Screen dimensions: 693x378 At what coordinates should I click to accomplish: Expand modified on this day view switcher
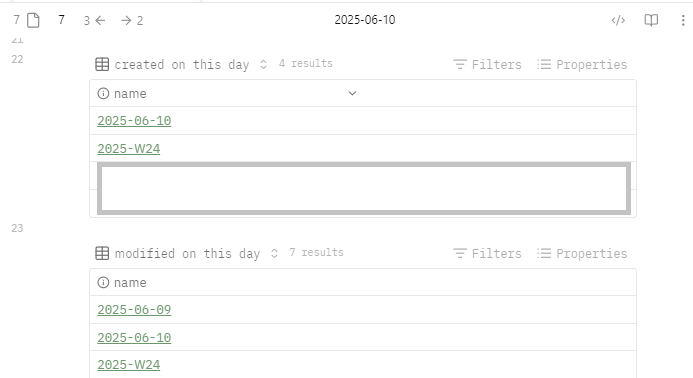point(274,254)
